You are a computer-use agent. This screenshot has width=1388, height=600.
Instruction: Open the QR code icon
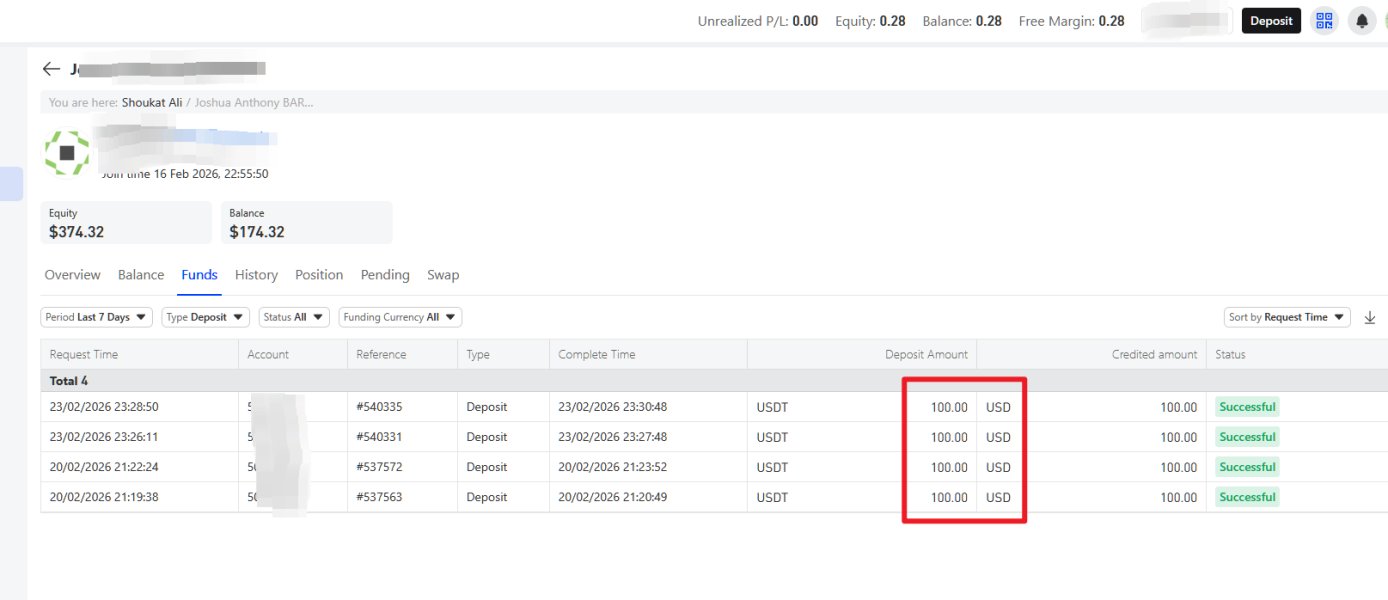point(1324,20)
